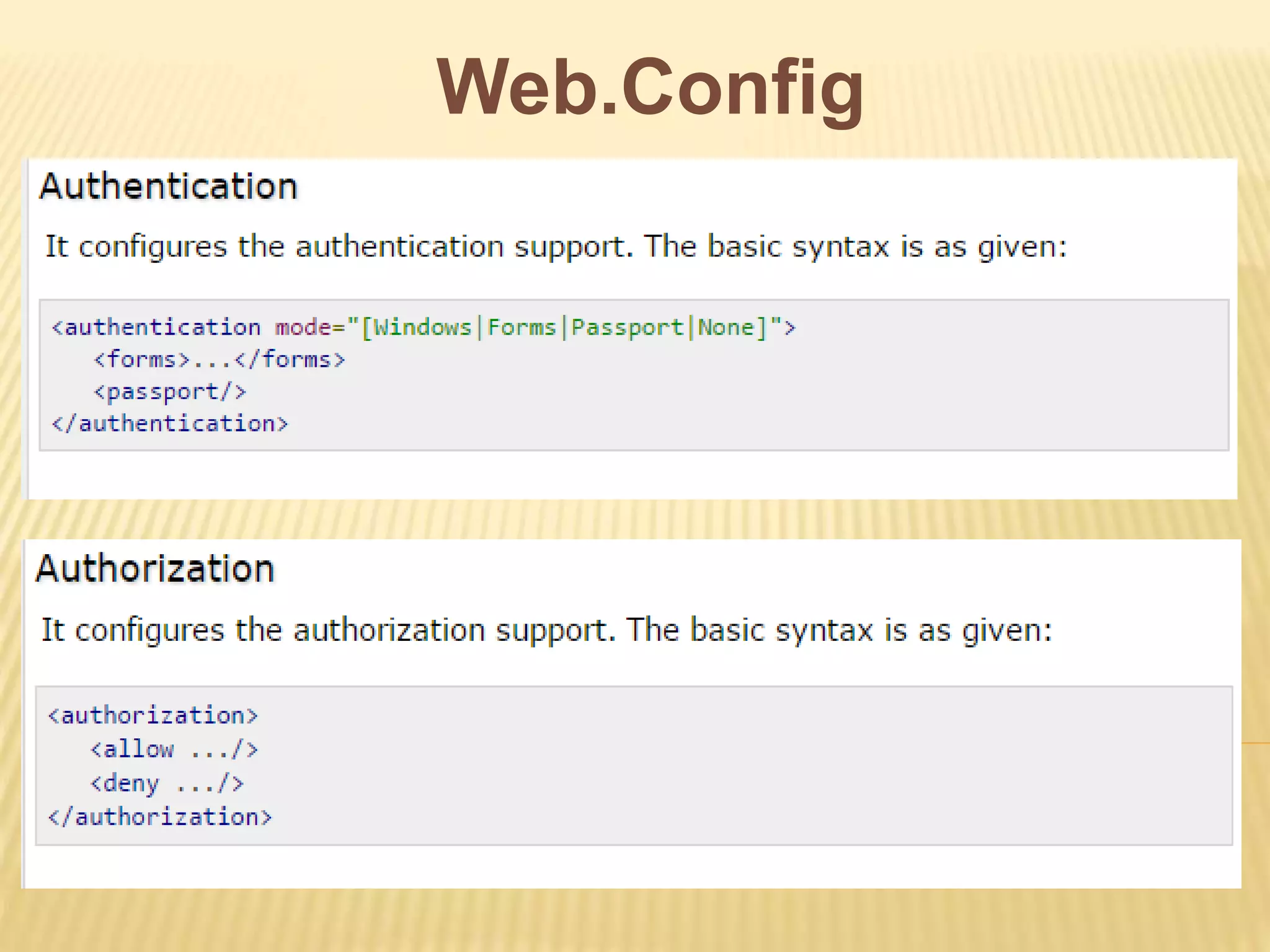Image resolution: width=1270 pixels, height=952 pixels.
Task: Click the closing authorization tag
Action: coord(160,818)
